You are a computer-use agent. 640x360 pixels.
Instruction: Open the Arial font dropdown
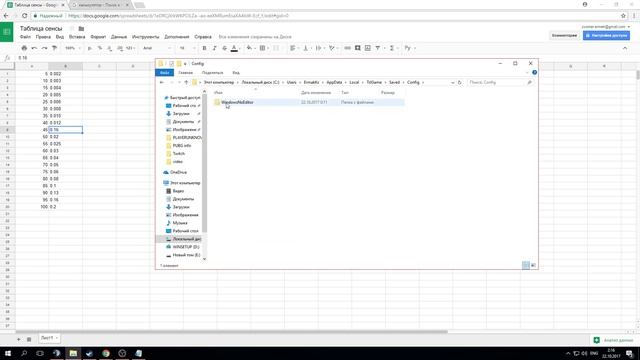(x=156, y=48)
